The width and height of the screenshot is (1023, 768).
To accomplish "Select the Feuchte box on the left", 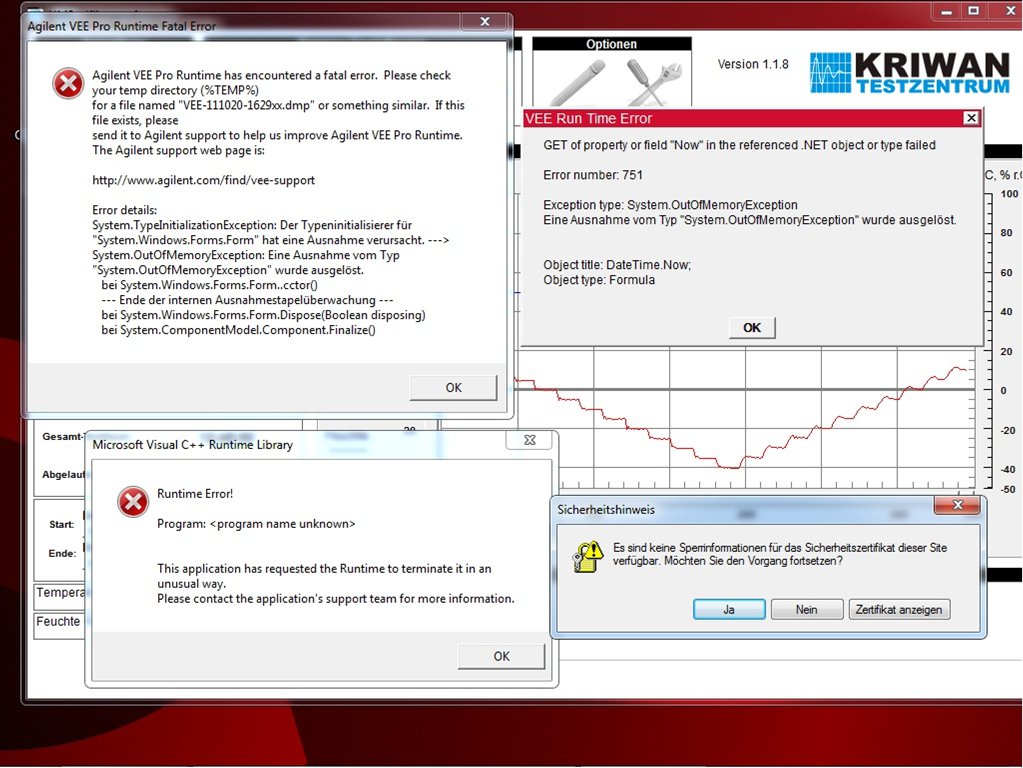I will (x=59, y=622).
